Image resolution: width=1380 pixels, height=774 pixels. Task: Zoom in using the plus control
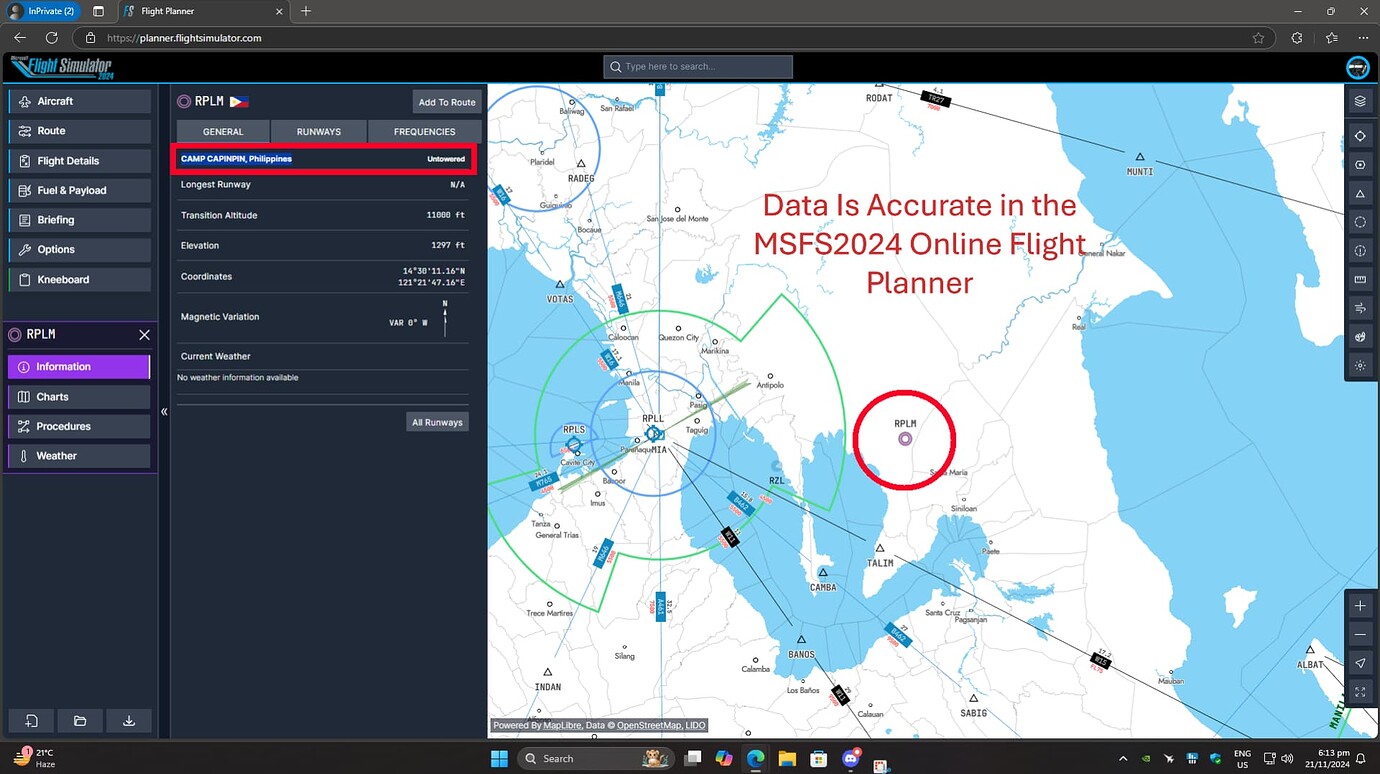click(x=1359, y=605)
